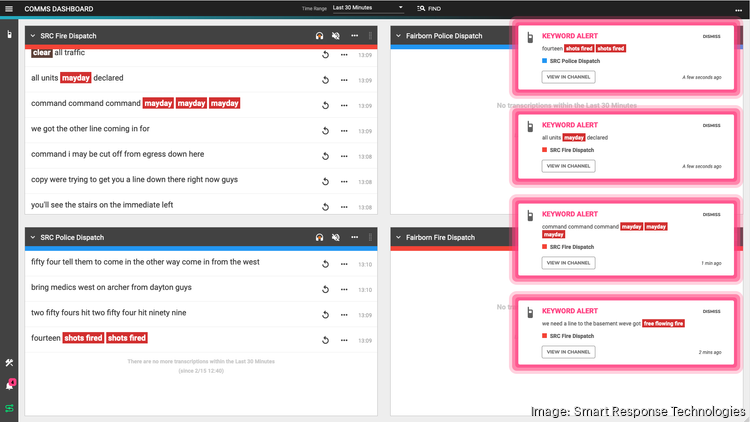Collapse the SRC Fire Dispatch panel
This screenshot has width=750, height=422.
click(x=31, y=36)
